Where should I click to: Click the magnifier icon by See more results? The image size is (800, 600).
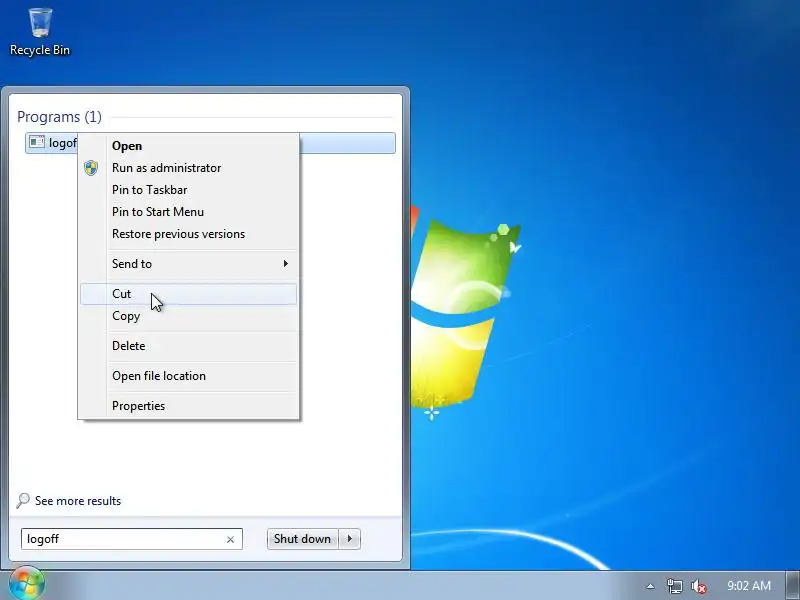[x=23, y=501]
